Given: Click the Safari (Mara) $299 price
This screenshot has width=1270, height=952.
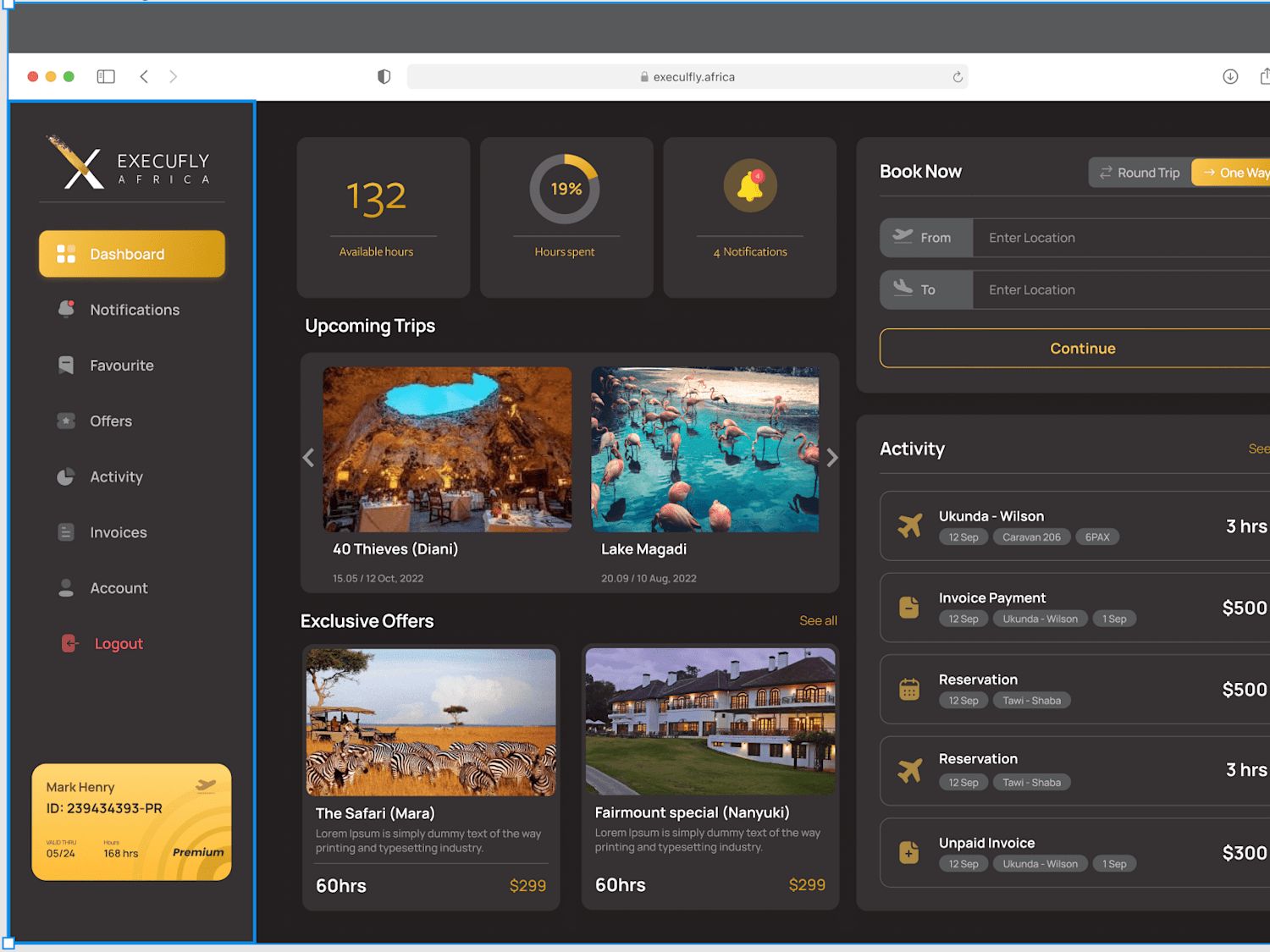Looking at the screenshot, I should tap(527, 886).
